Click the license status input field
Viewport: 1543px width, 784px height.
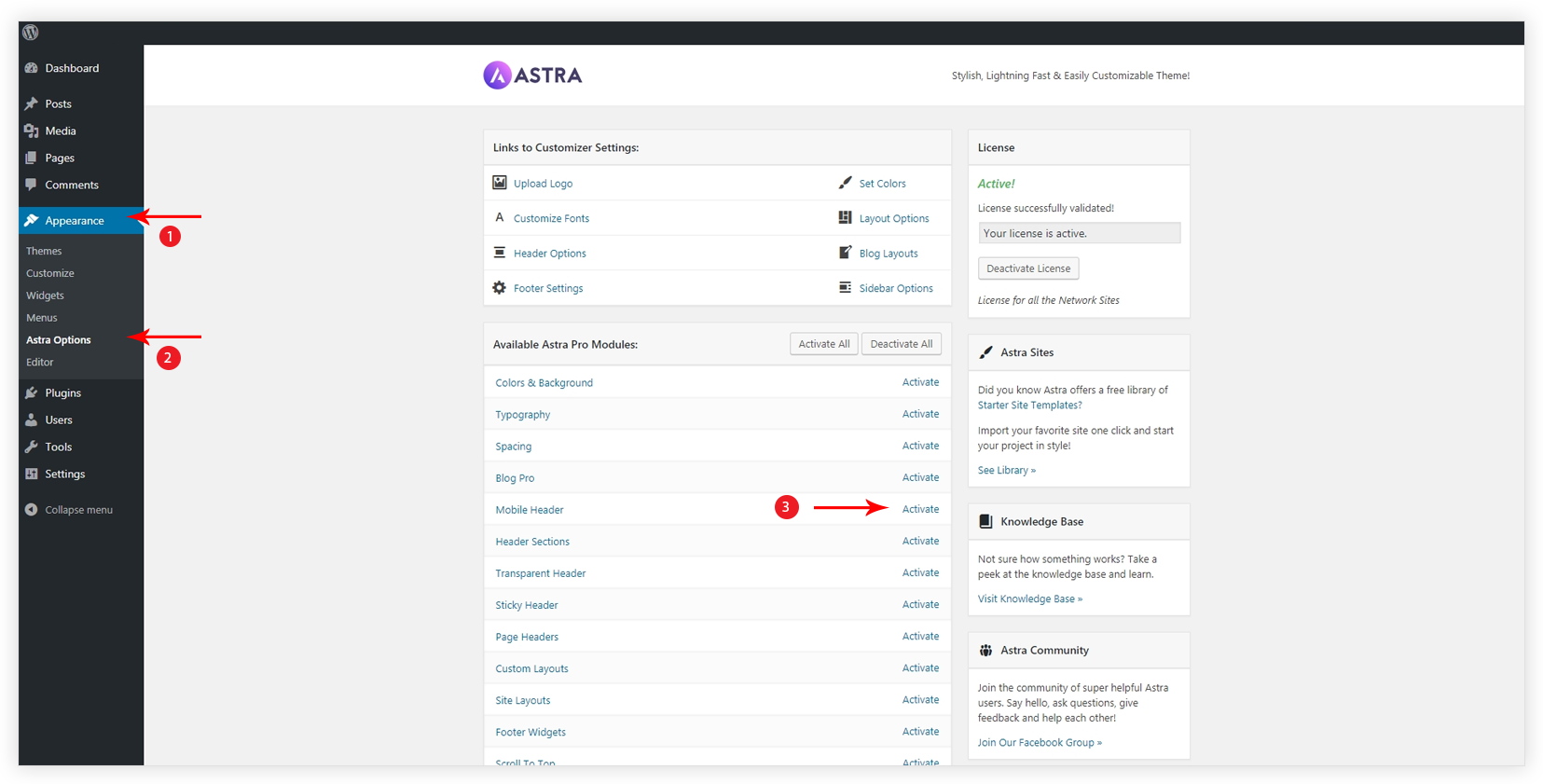pos(1080,233)
